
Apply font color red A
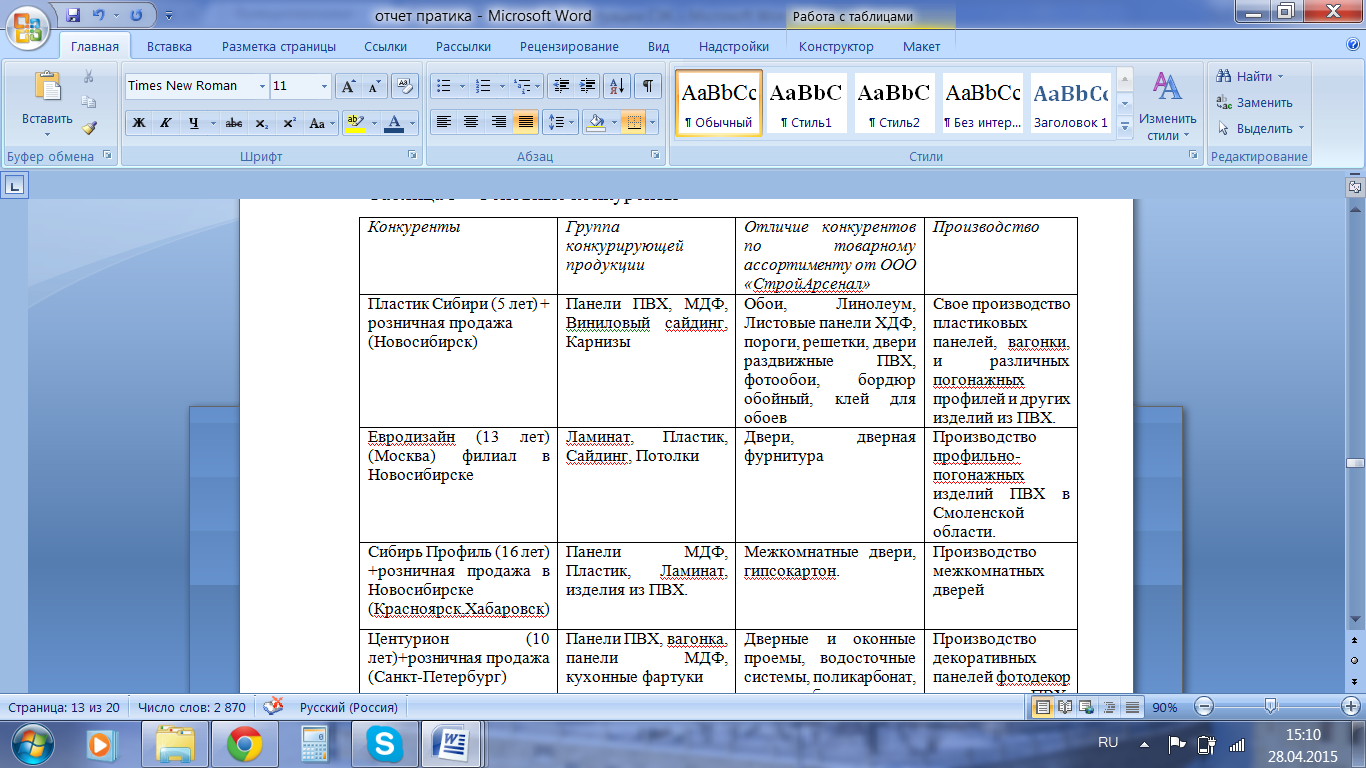[394, 123]
